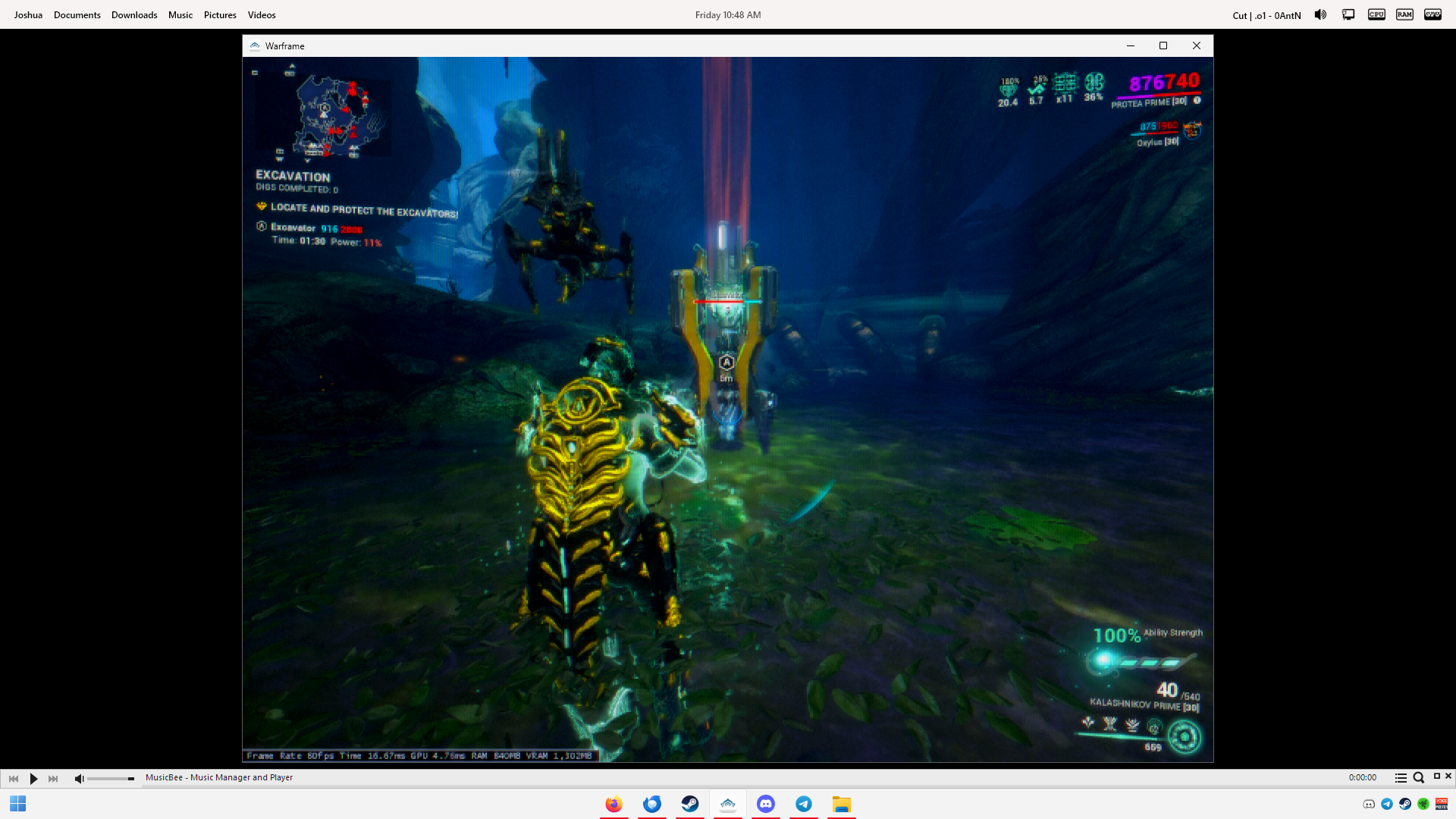Open Discord from the taskbar
Image resolution: width=1456 pixels, height=819 pixels.
[x=766, y=804]
